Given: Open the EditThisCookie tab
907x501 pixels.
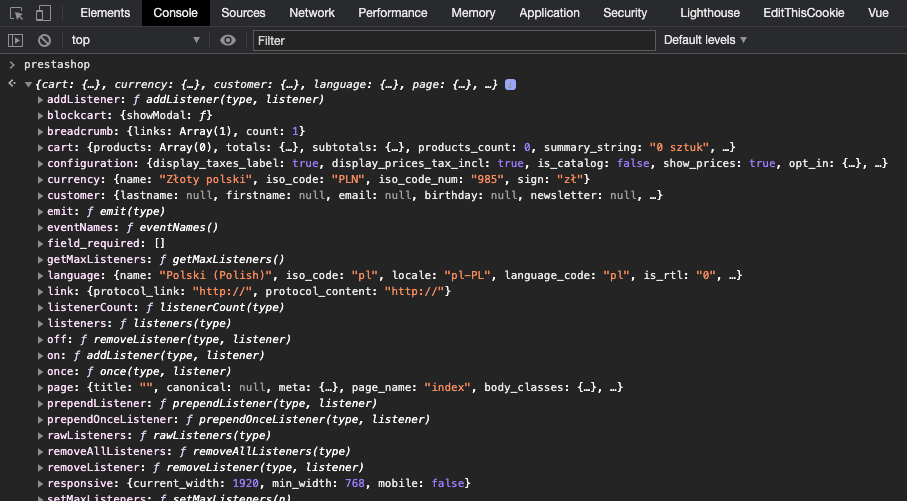Looking at the screenshot, I should [803, 13].
